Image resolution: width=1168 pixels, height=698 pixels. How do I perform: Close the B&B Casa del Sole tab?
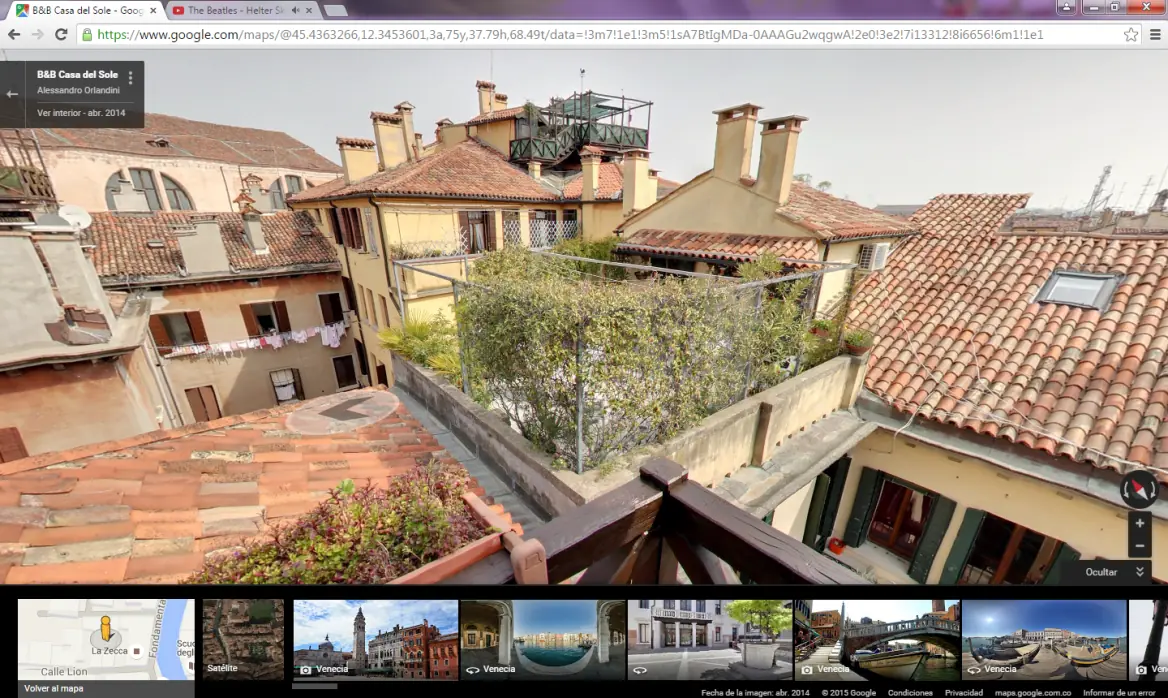coord(153,10)
